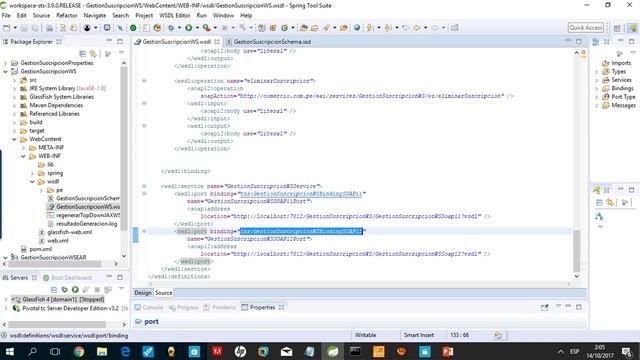Click the green Run button in main toolbar
640x360 pixels.
coord(188,28)
